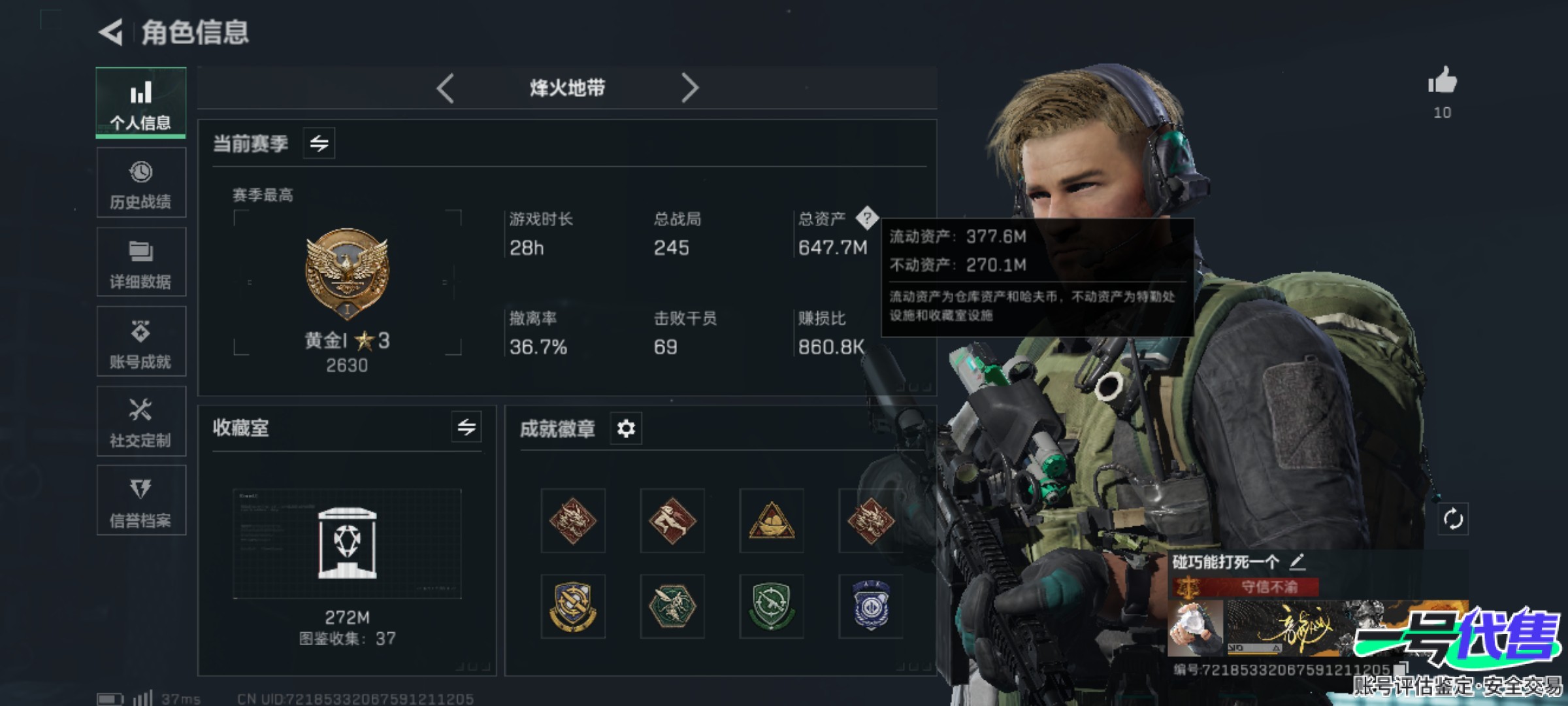Switch to previous mode with left chevron

coord(446,88)
